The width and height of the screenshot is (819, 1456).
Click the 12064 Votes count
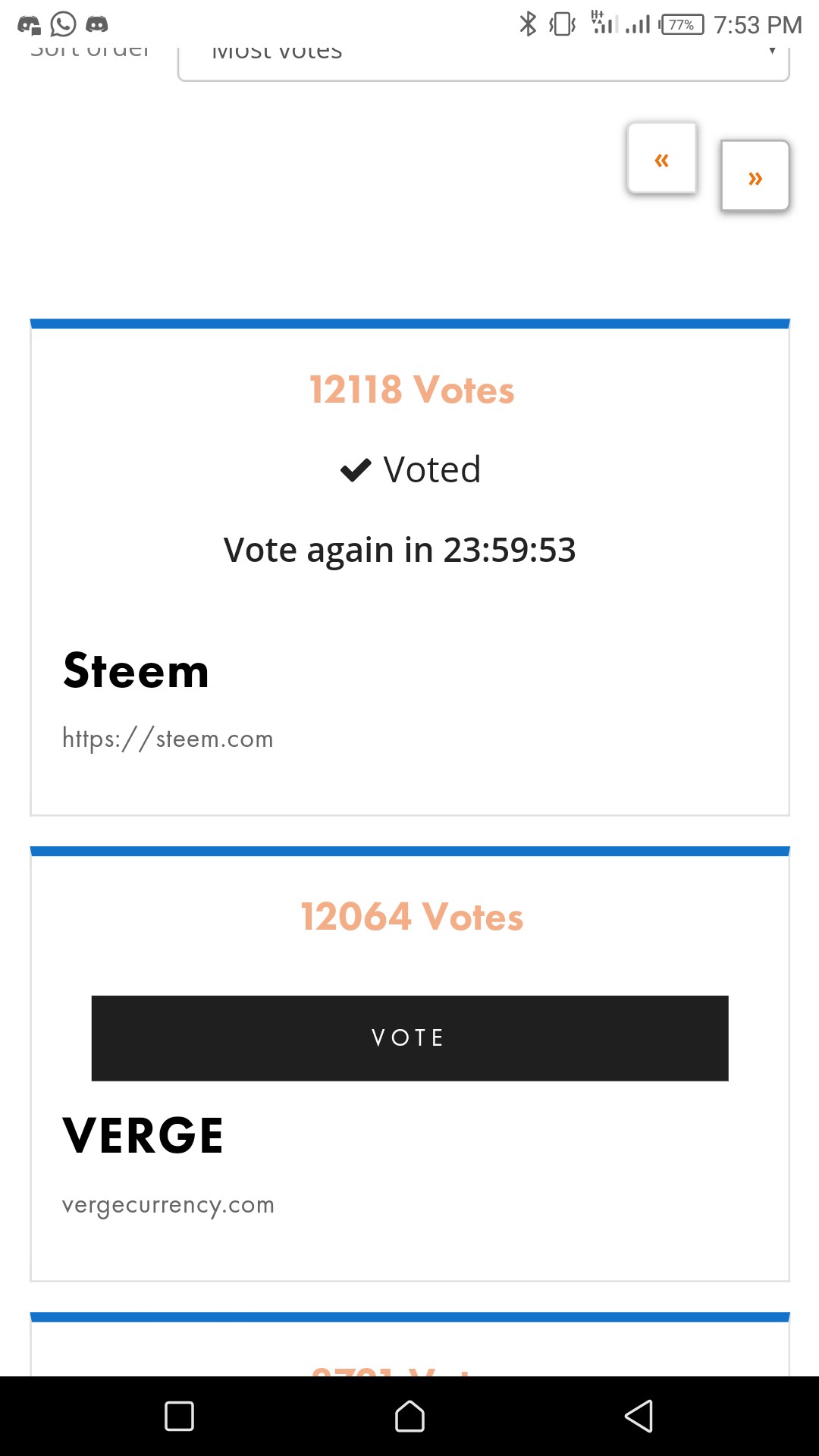point(412,916)
